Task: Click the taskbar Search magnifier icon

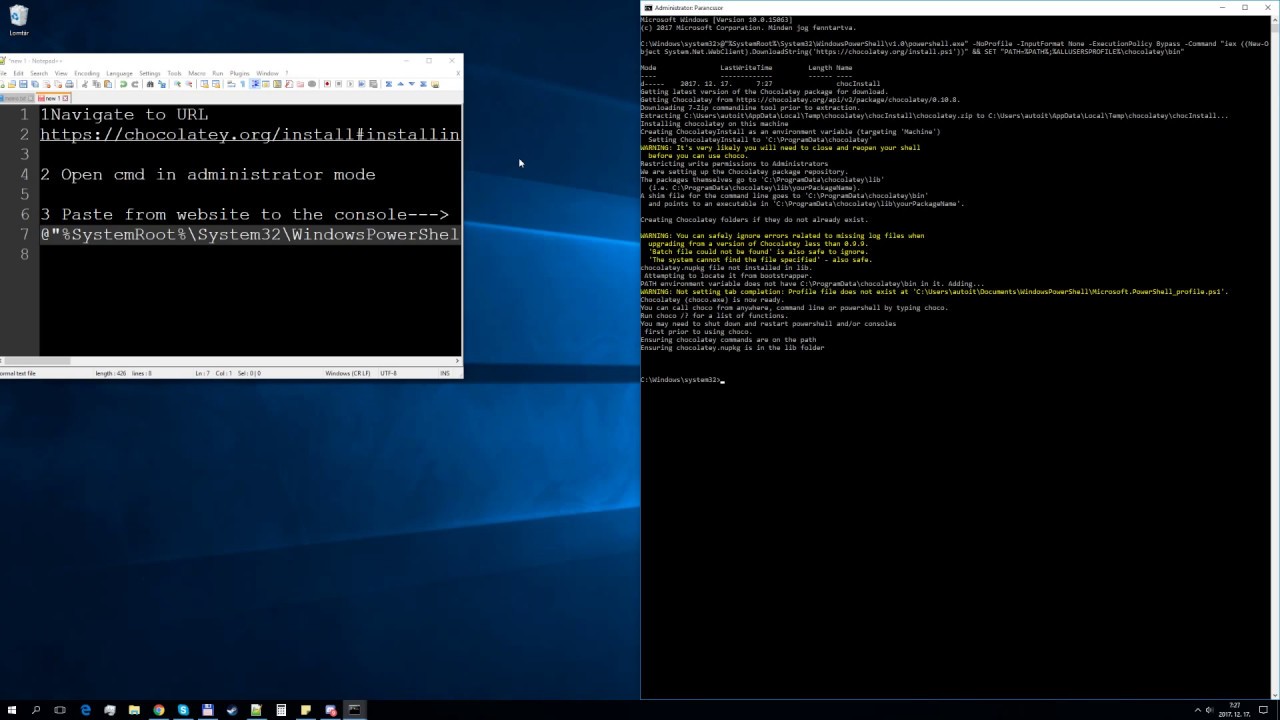Action: point(36,710)
